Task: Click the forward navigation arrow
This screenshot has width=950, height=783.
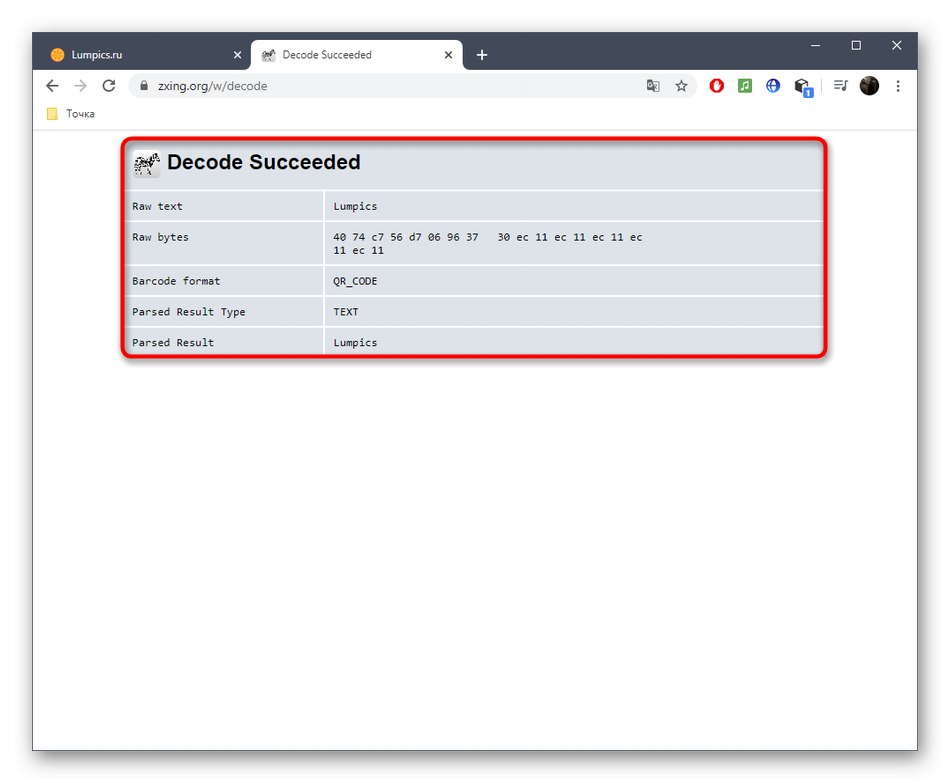Action: pyautogui.click(x=81, y=86)
